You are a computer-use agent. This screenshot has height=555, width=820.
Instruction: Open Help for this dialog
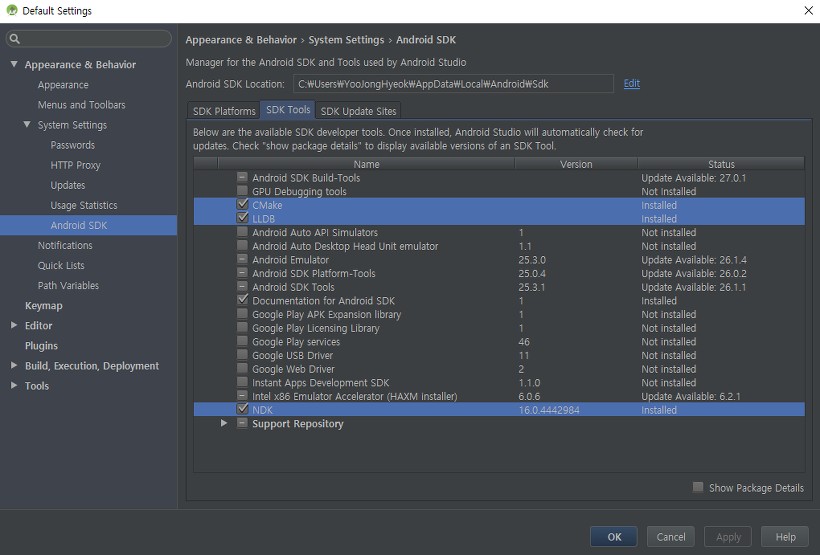tap(785, 537)
